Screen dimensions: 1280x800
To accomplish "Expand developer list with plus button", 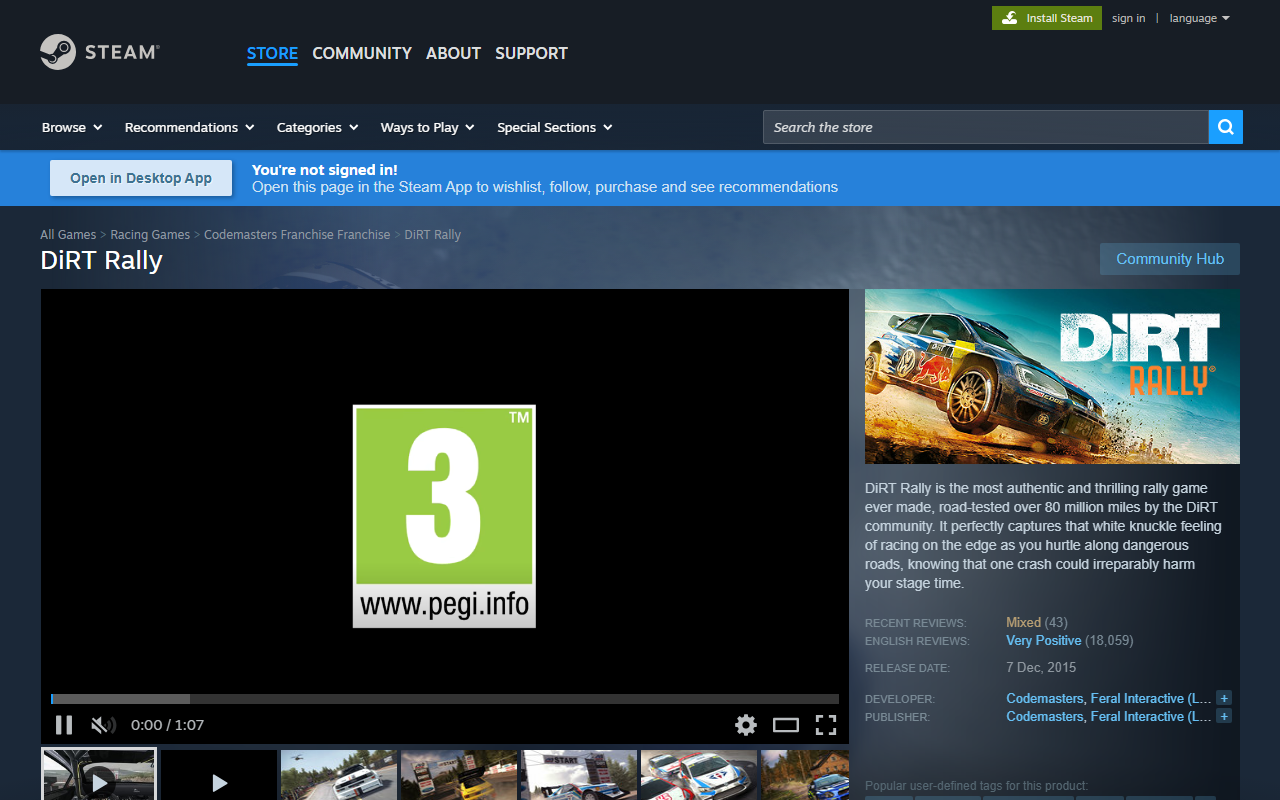I will [1224, 698].
